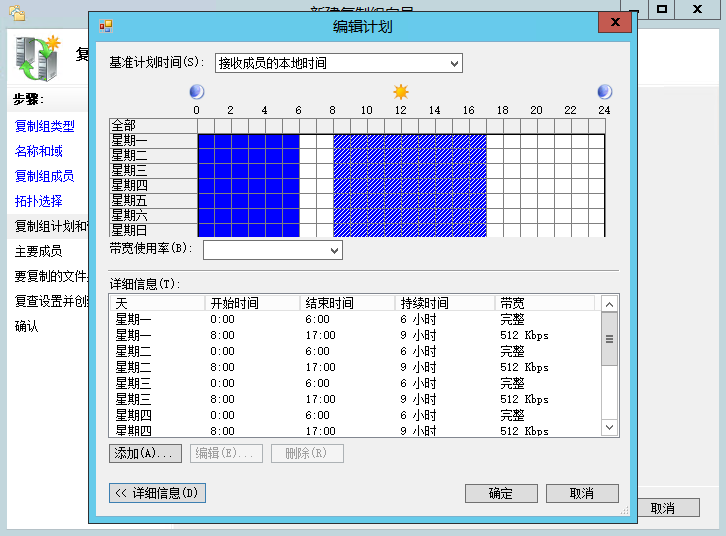Select the 星期日 row header in schedule grid

pyautogui.click(x=153, y=230)
